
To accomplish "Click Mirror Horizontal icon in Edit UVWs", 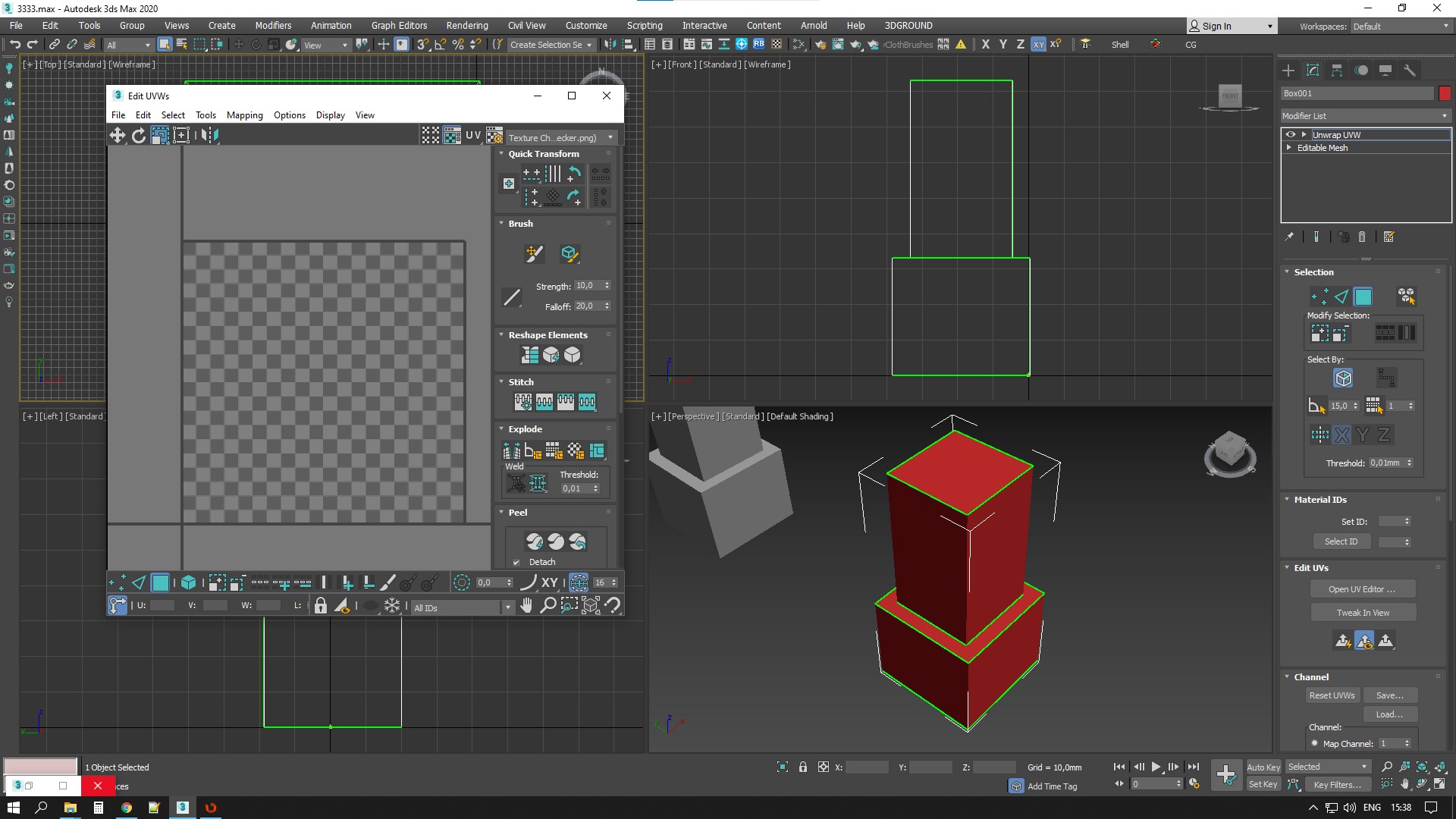I will tap(210, 135).
